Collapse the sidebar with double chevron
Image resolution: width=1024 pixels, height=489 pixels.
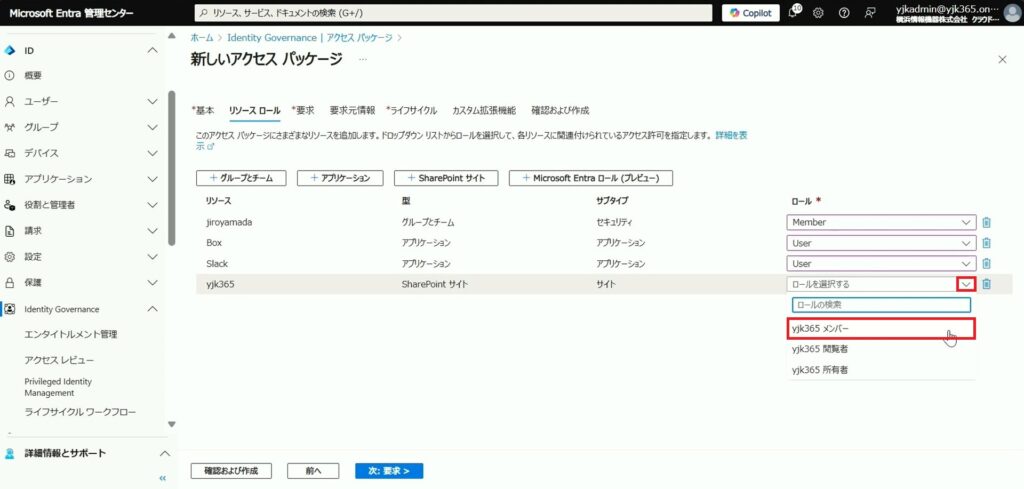tap(163, 479)
